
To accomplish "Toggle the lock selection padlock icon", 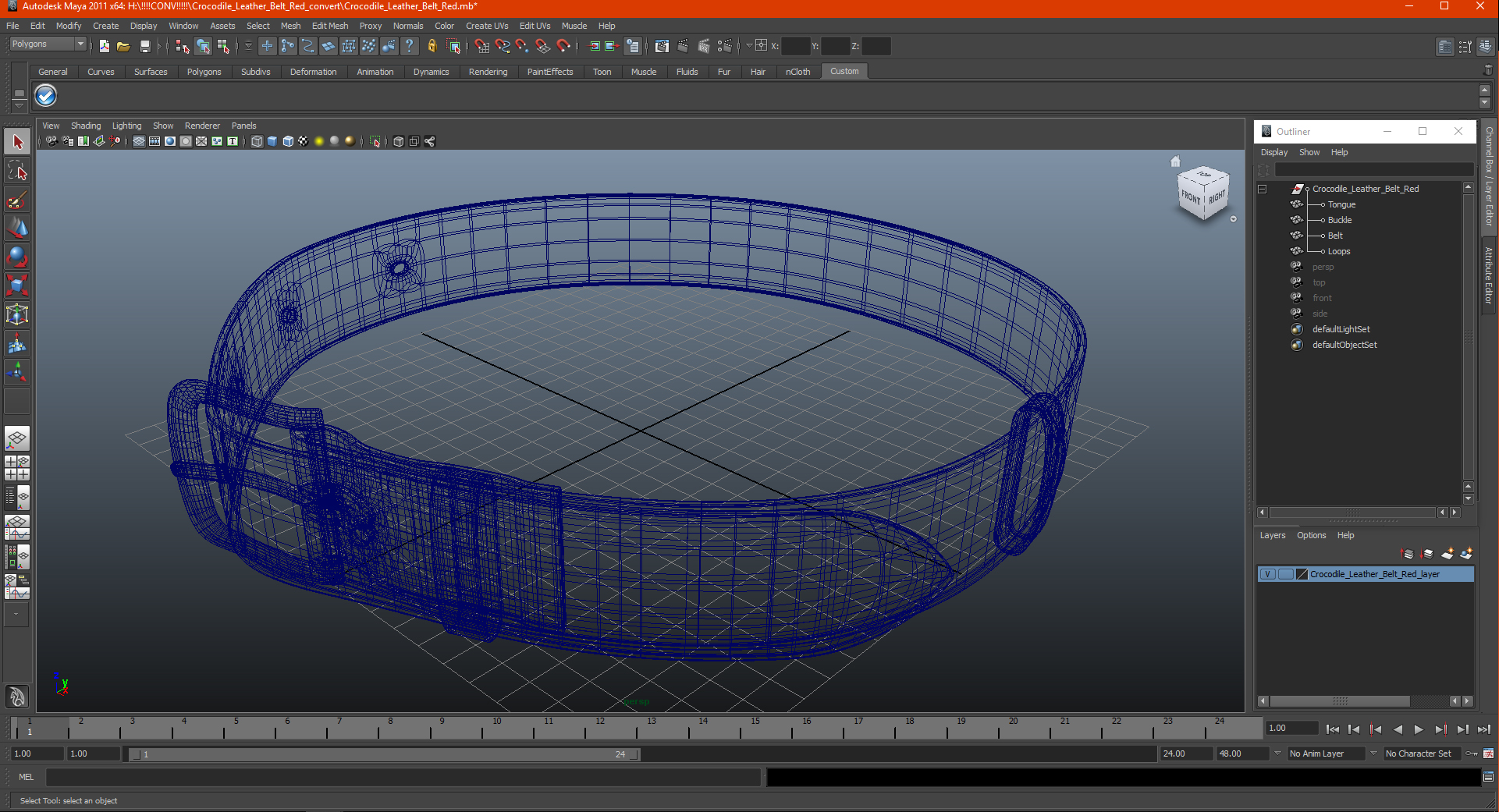I will pyautogui.click(x=432, y=46).
